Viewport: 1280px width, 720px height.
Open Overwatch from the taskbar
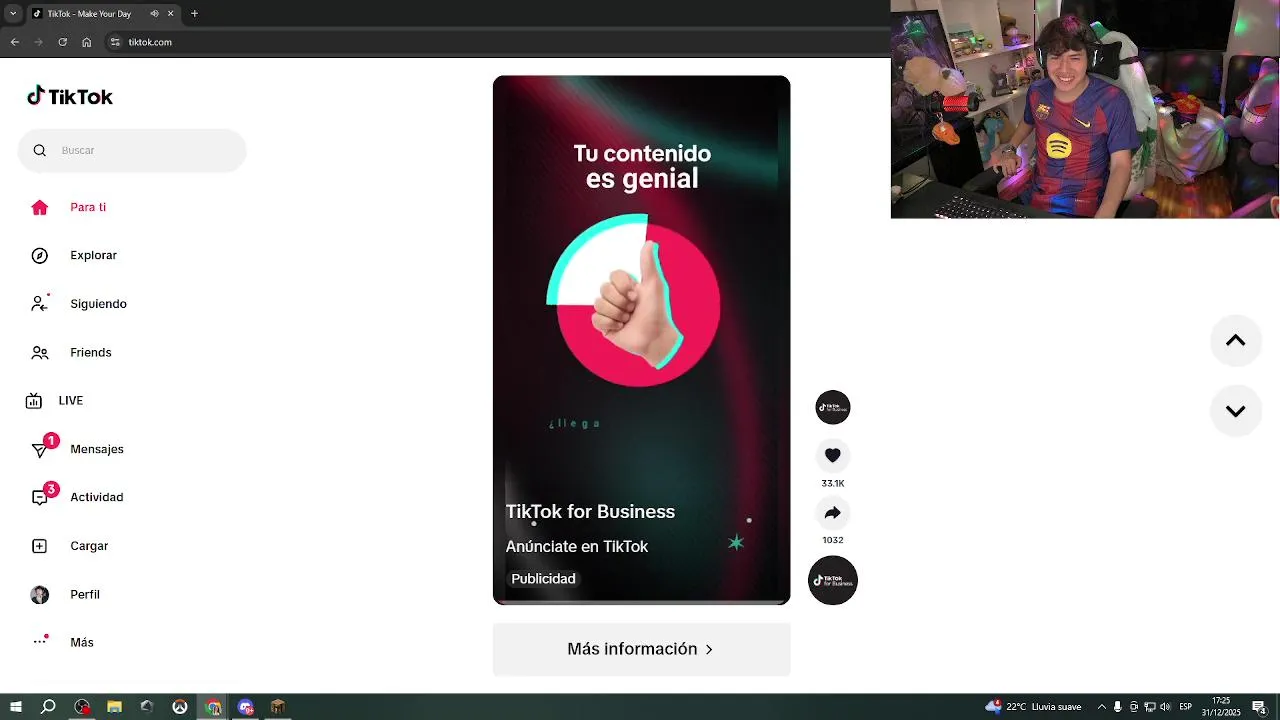point(180,707)
